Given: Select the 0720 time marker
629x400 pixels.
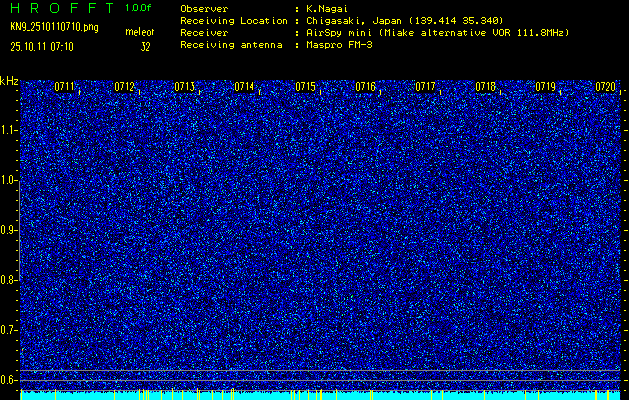Looking at the screenshot, I should tap(605, 87).
